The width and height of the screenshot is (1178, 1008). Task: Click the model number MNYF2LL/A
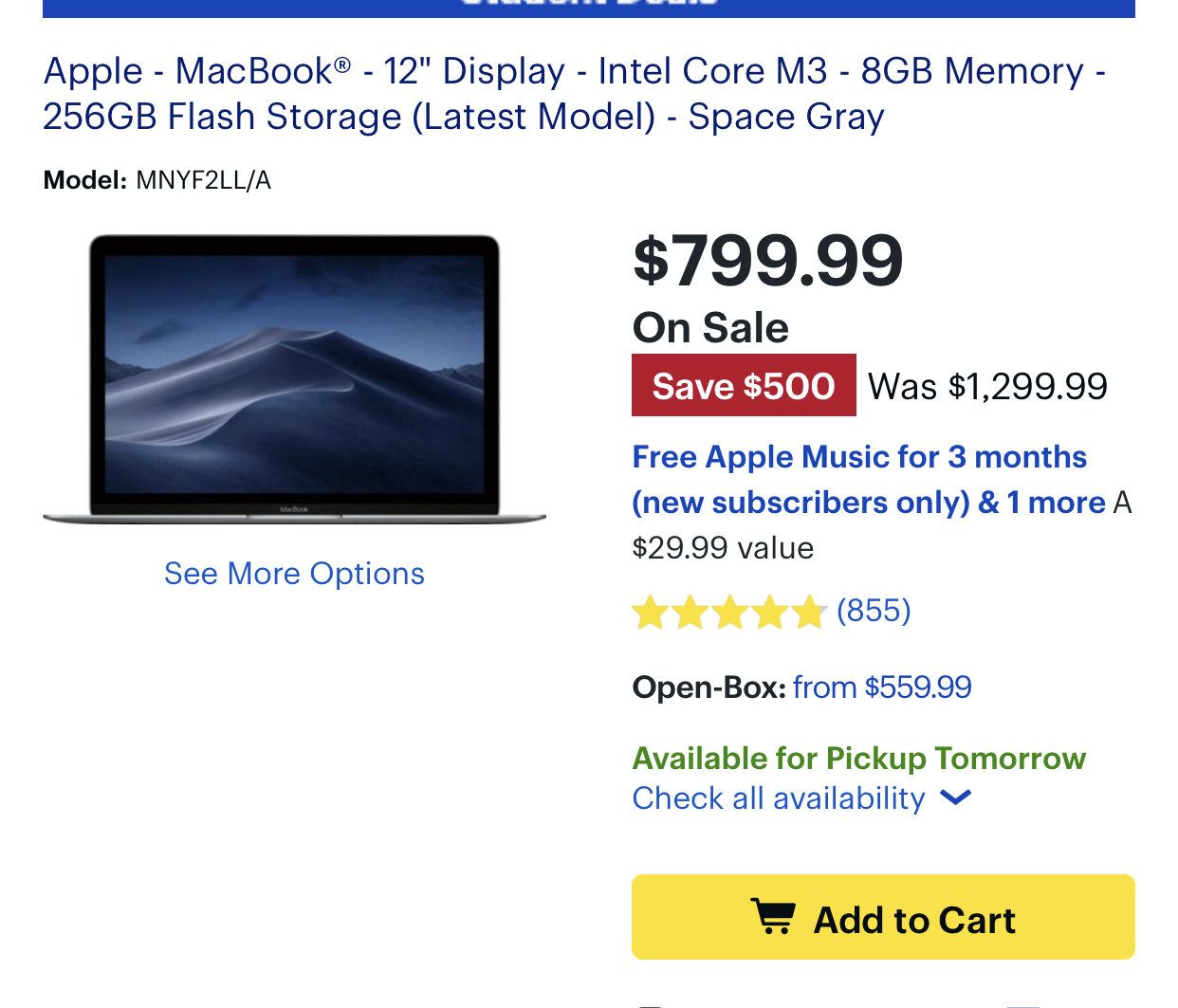tap(203, 180)
